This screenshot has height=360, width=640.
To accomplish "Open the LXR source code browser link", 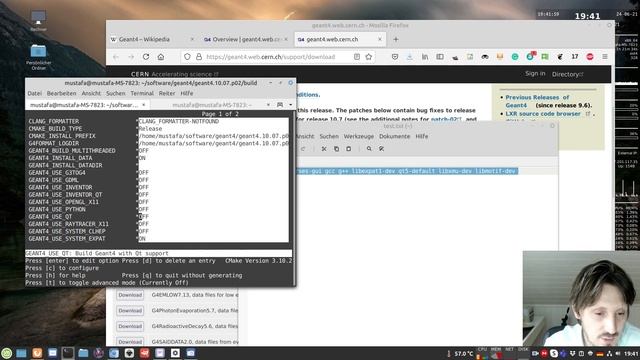I will coord(543,114).
